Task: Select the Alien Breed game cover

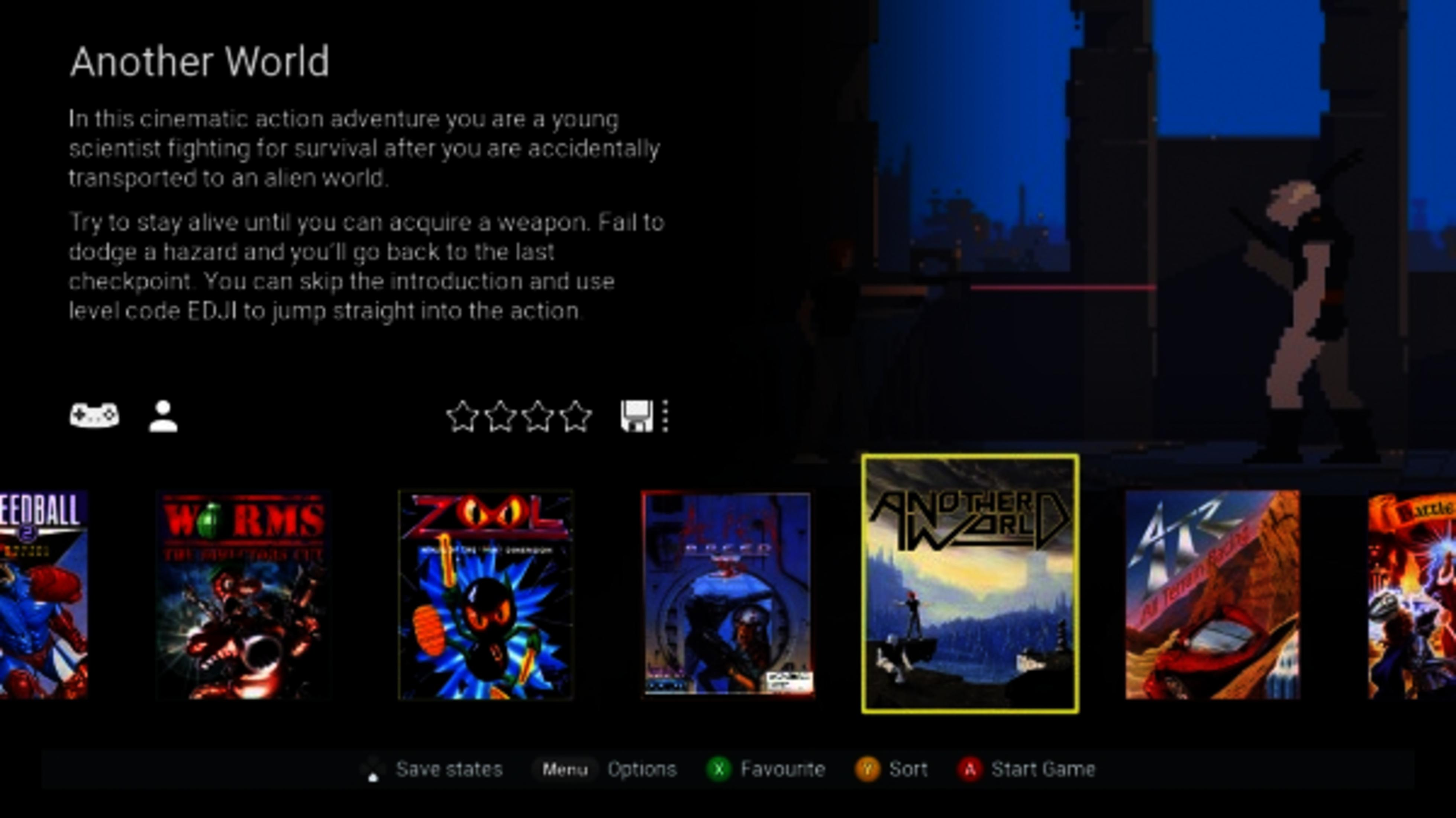Action: click(728, 594)
